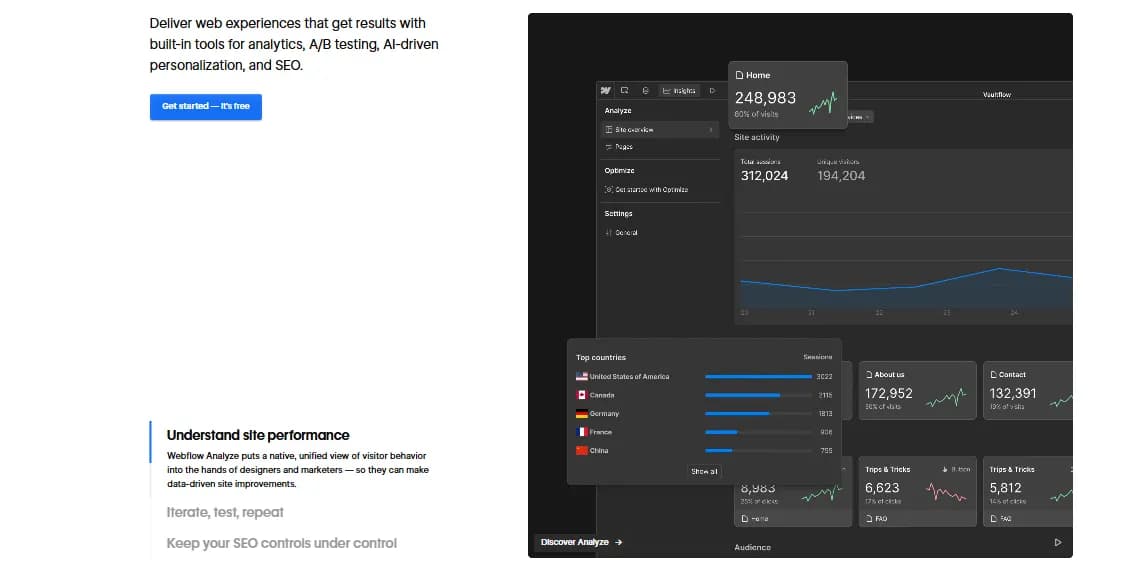The image size is (1135, 576).
Task: Click the Unique visitors value 194,204
Action: pos(841,176)
